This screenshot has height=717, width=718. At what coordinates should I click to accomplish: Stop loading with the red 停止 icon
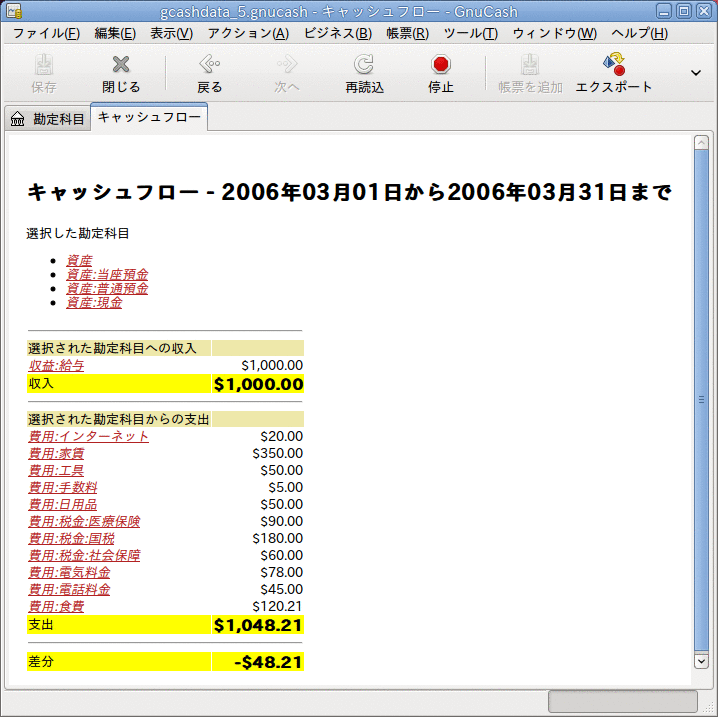441,65
